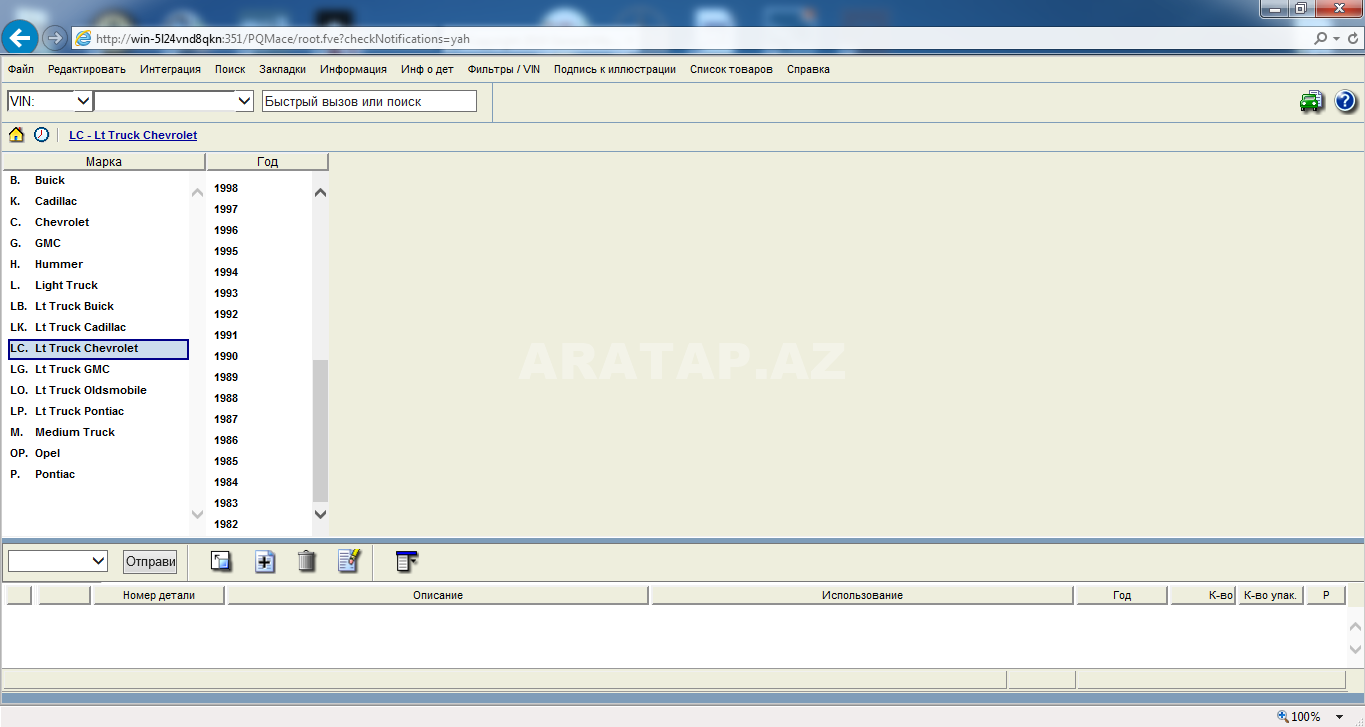
Task: Click the Использование column header
Action: [862, 595]
